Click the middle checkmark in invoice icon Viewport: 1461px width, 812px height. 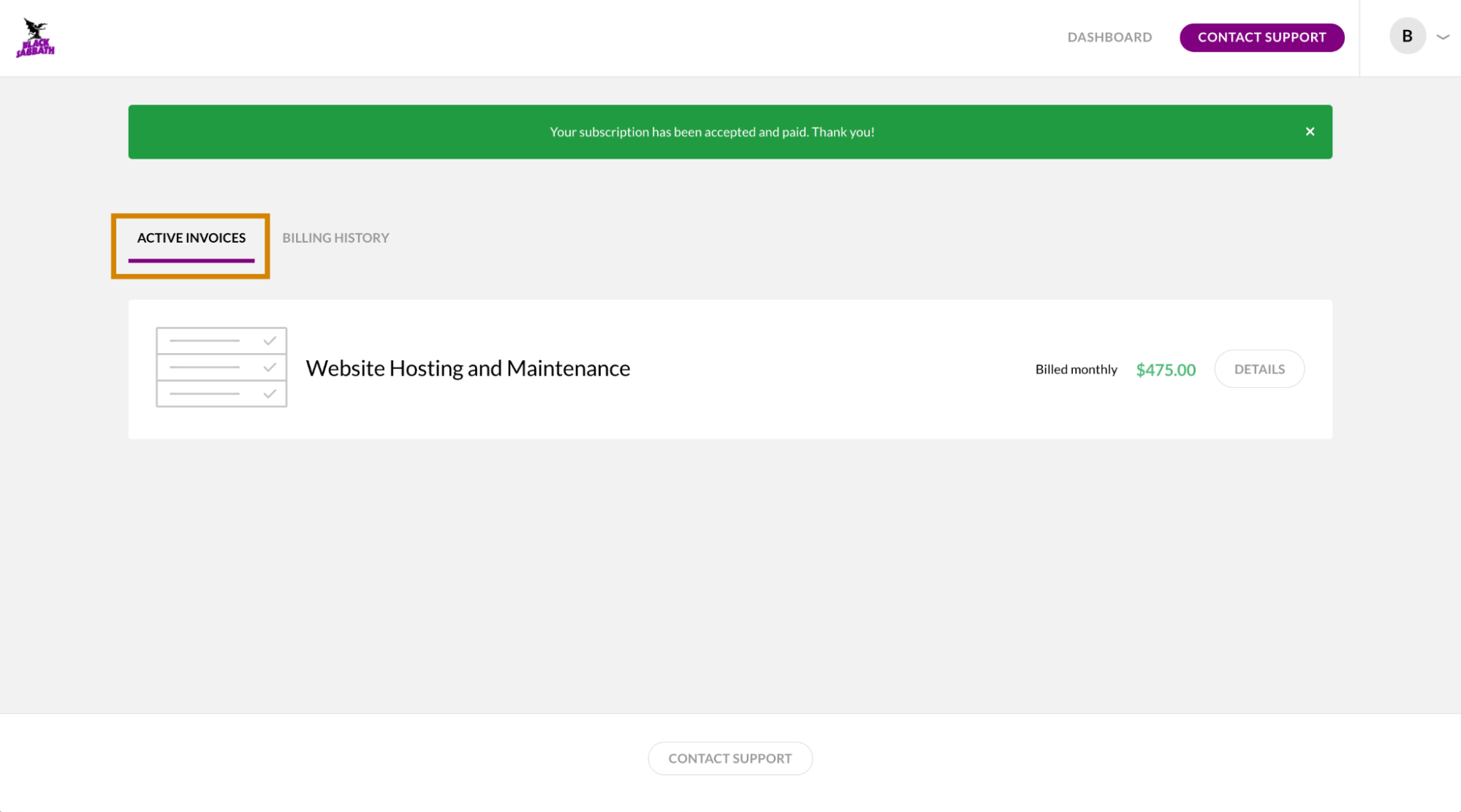click(270, 367)
